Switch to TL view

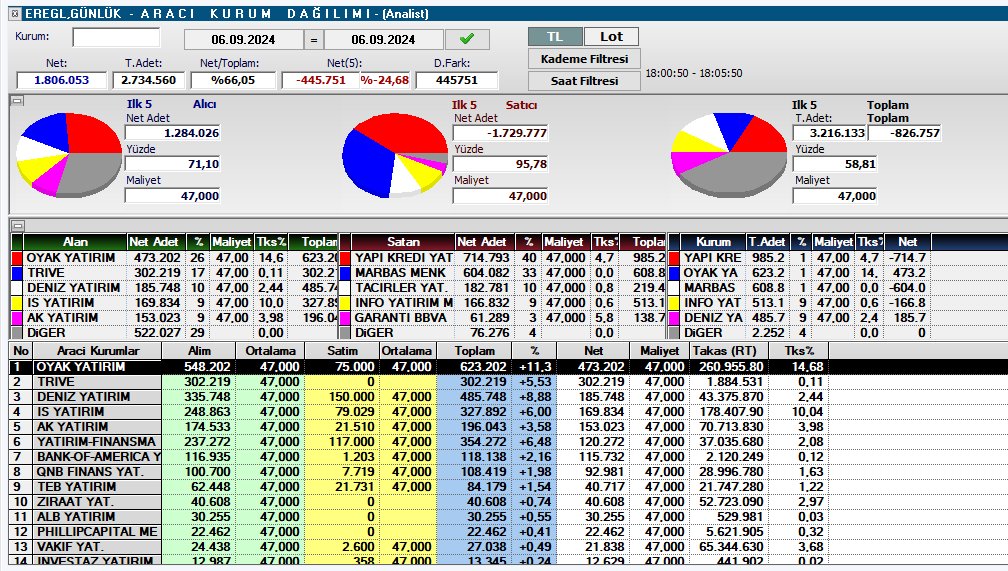point(555,37)
